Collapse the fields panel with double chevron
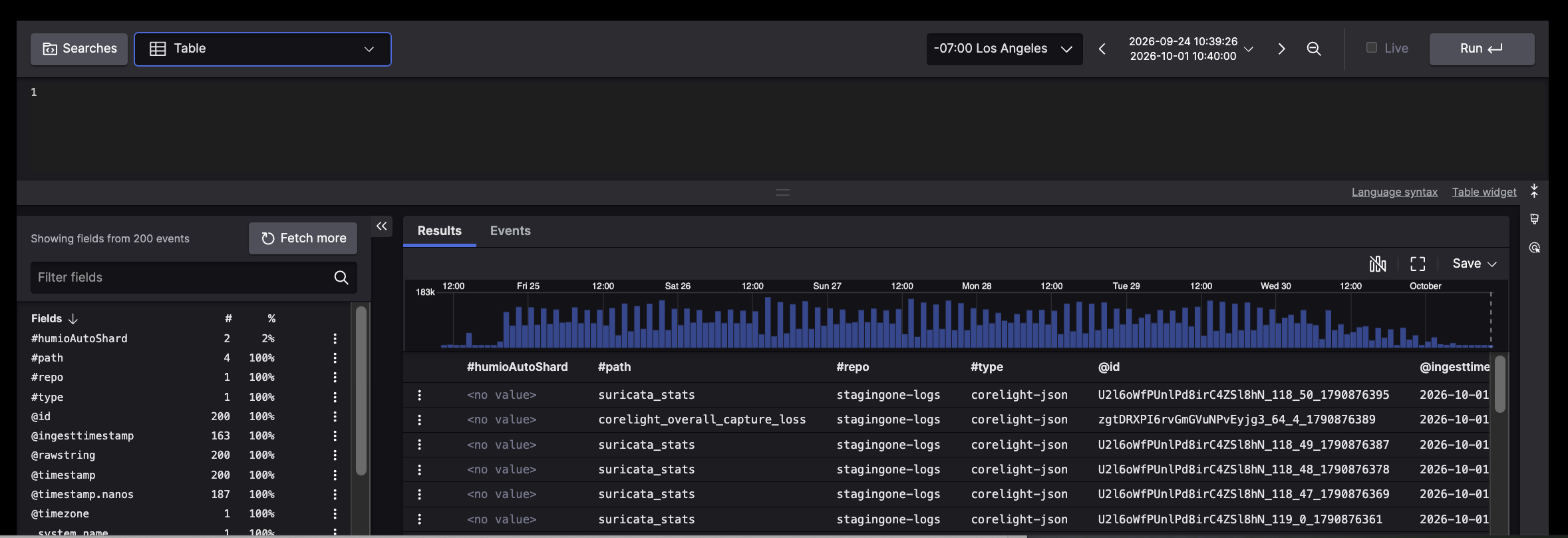Screen dimensions: 1568x538 click(381, 226)
